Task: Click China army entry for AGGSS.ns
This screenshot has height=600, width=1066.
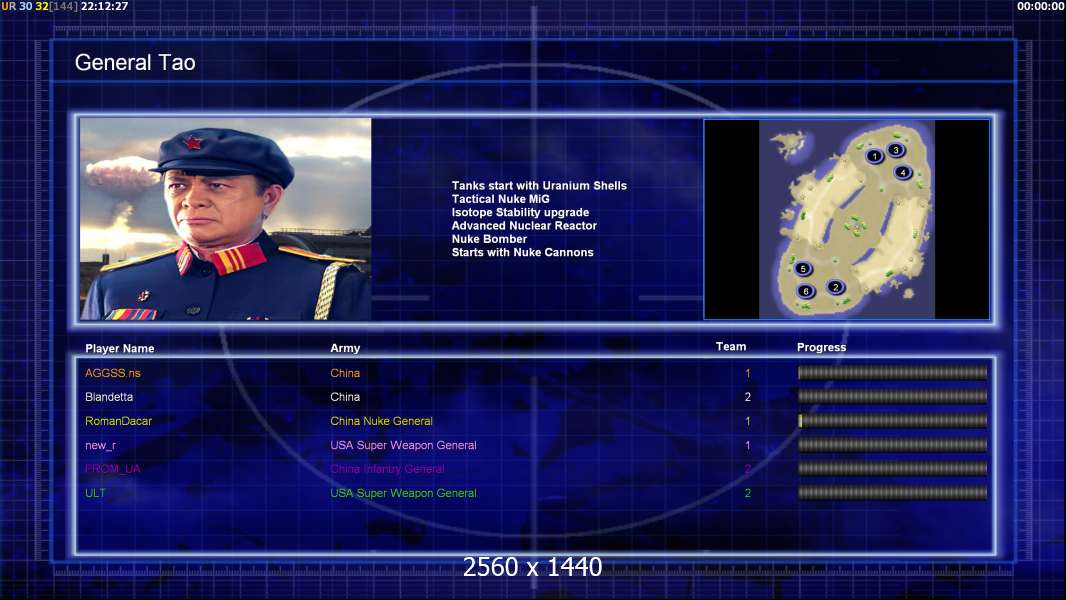Action: pyautogui.click(x=345, y=373)
